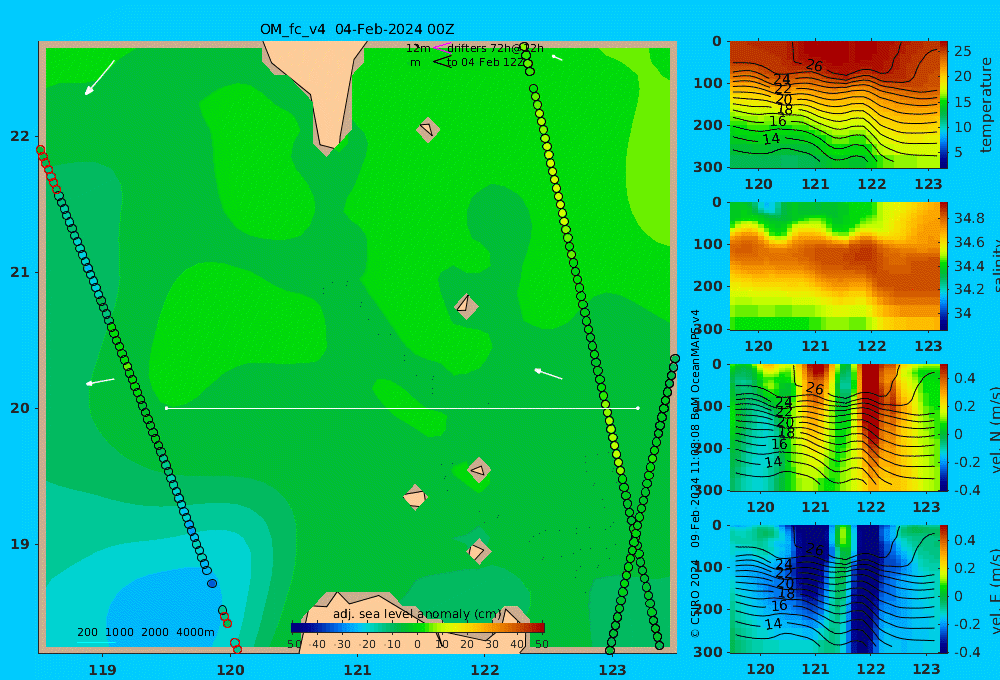Click the '© CSIRO 2024' vertical copyright text
The width and height of the screenshot is (1000, 680).
695,599
